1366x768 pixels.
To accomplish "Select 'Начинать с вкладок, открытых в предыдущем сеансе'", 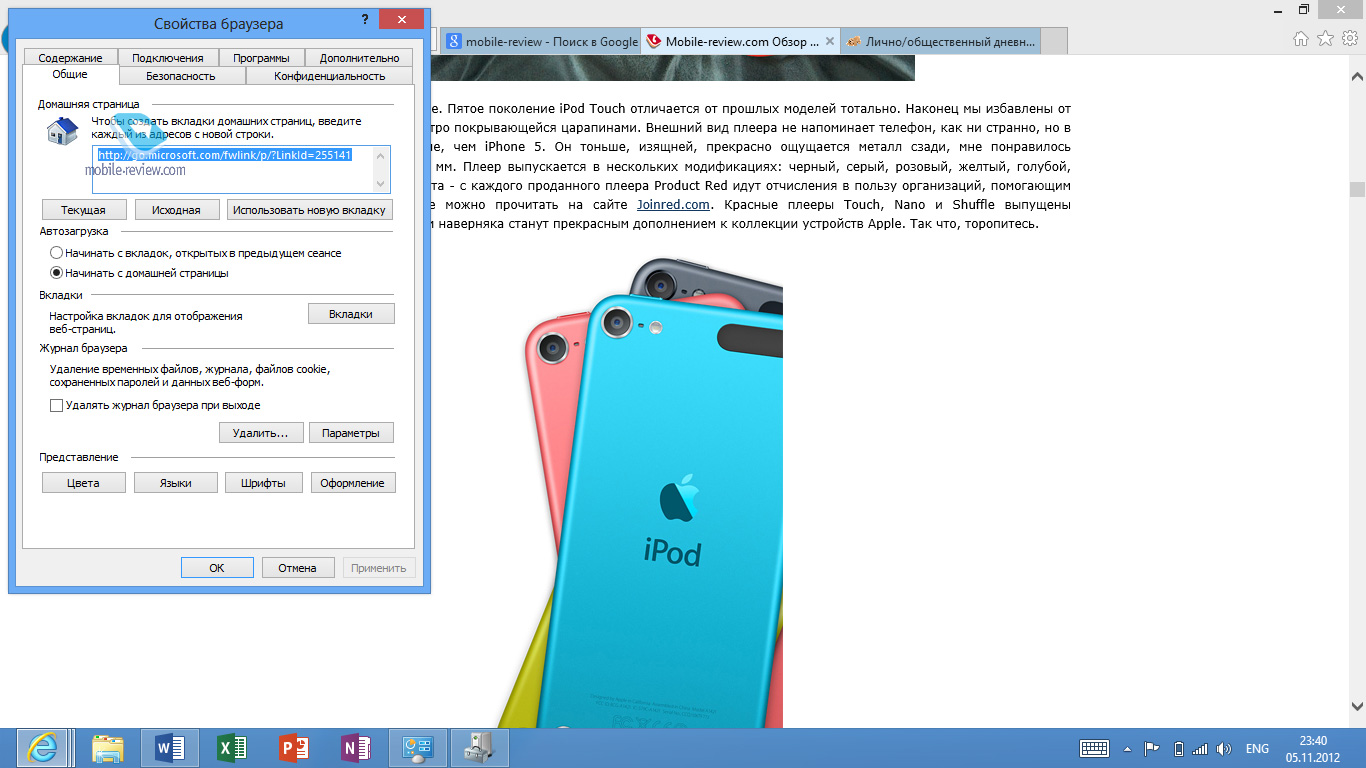I will coord(196,253).
